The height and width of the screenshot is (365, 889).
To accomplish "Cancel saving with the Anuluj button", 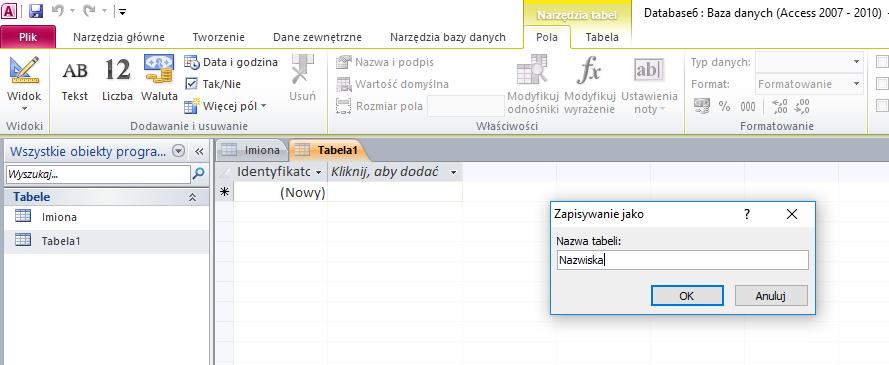I will tap(771, 295).
